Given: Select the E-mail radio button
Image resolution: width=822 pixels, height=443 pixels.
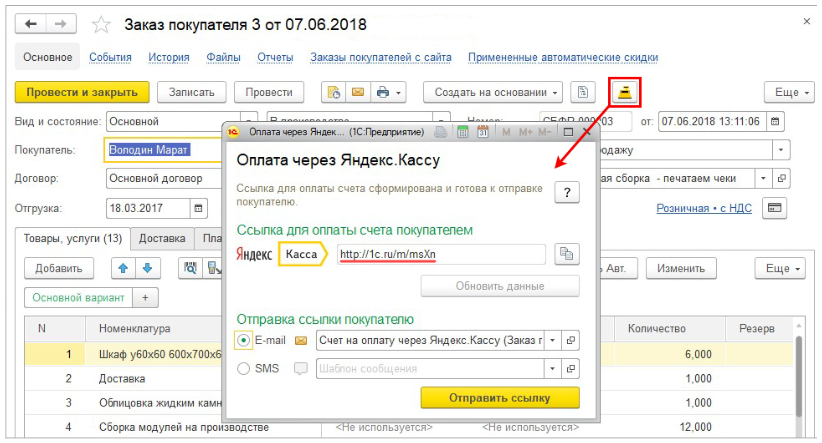Looking at the screenshot, I should (x=245, y=340).
